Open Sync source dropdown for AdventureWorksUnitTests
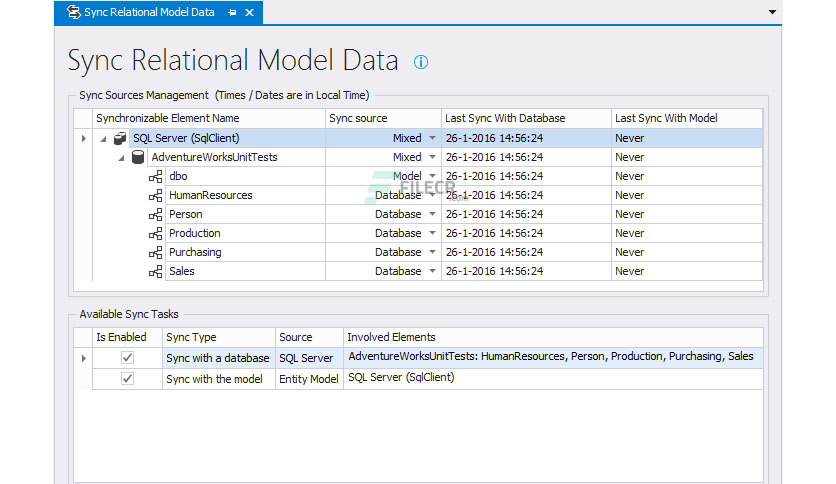The height and width of the screenshot is (484, 836). (x=432, y=157)
